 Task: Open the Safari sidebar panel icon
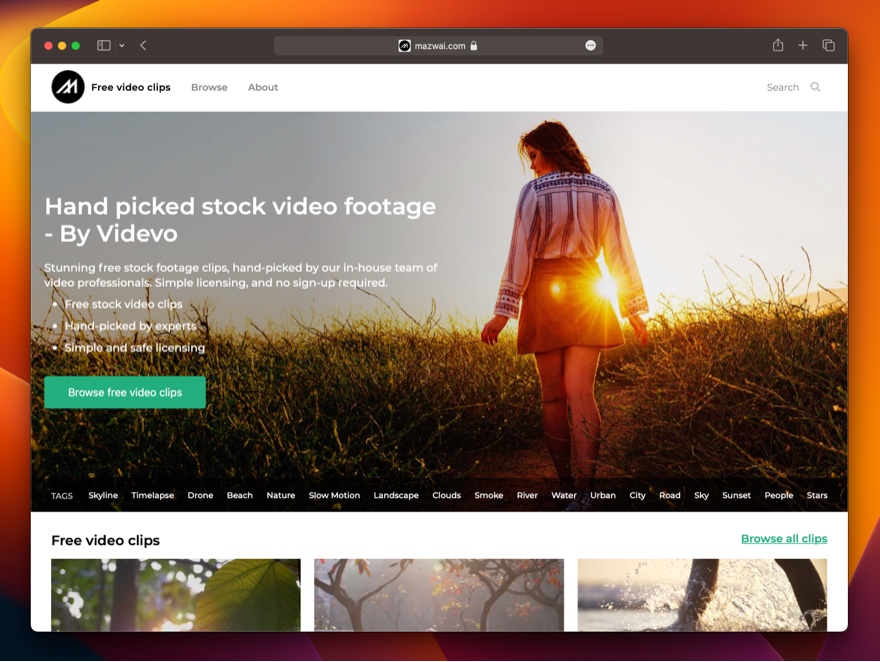103,46
